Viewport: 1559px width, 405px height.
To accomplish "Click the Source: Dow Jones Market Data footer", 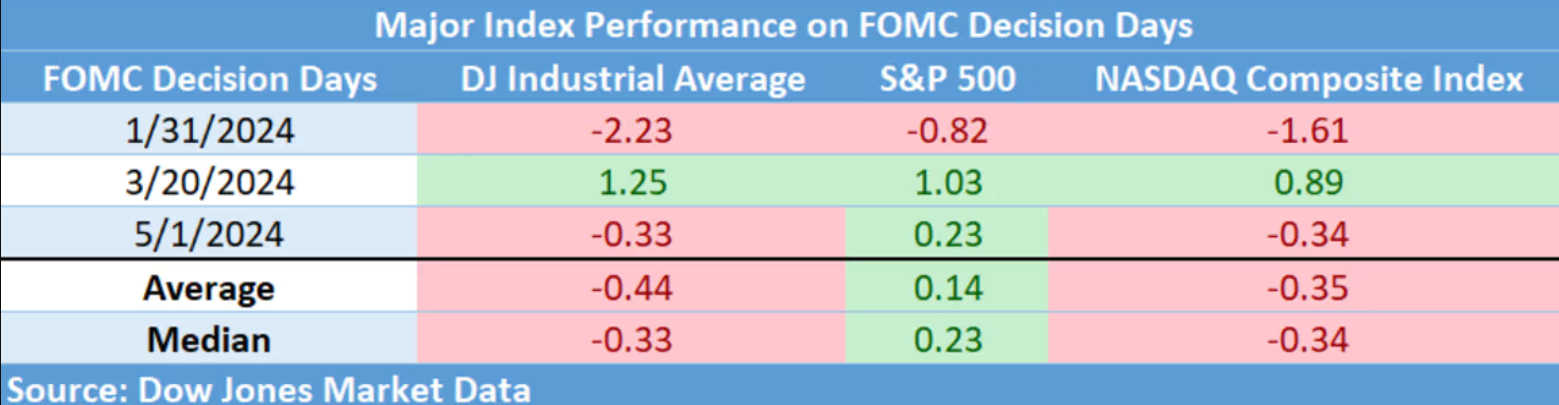I will [x=268, y=388].
